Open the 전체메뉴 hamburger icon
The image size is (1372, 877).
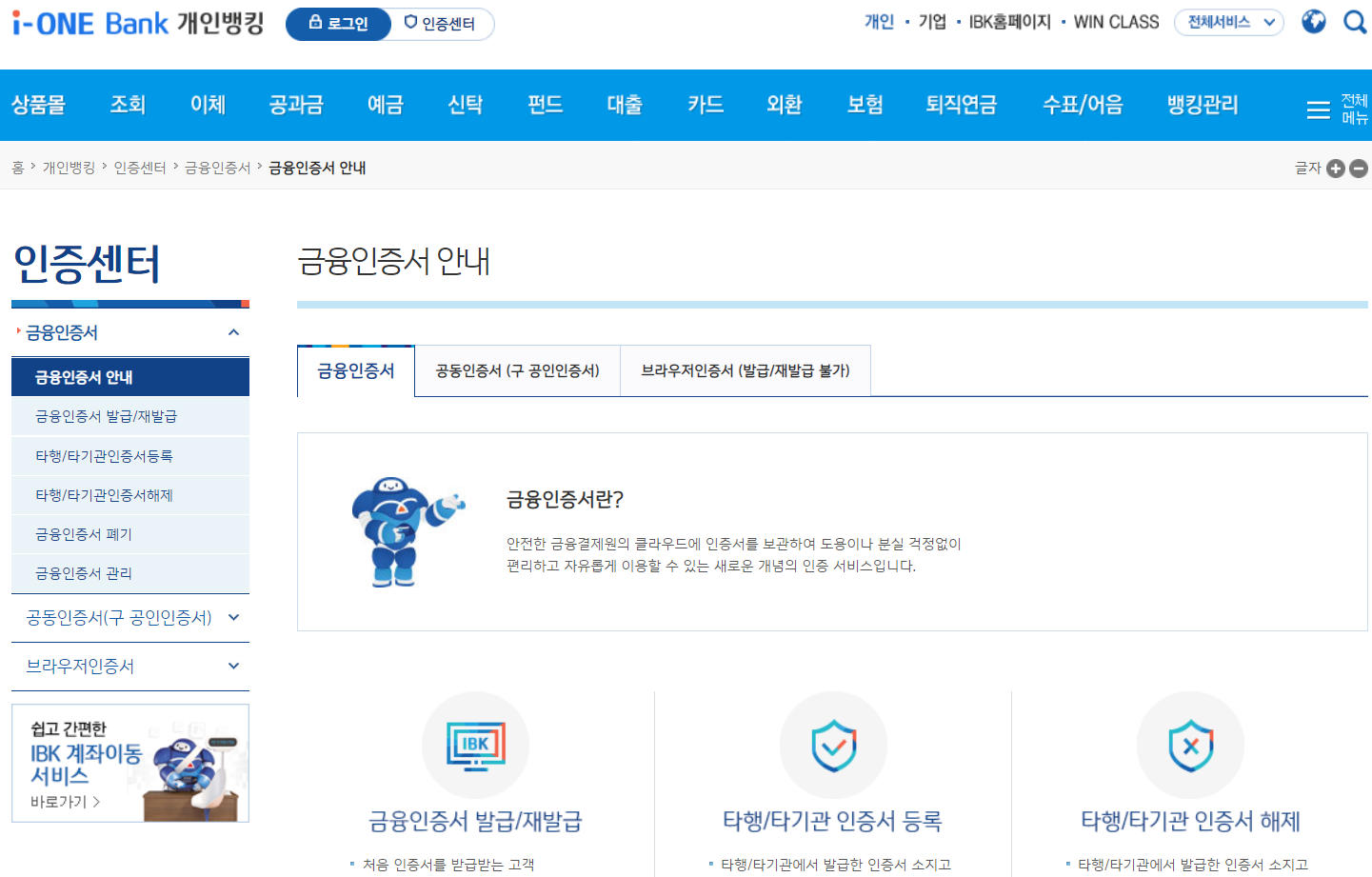click(x=1319, y=110)
